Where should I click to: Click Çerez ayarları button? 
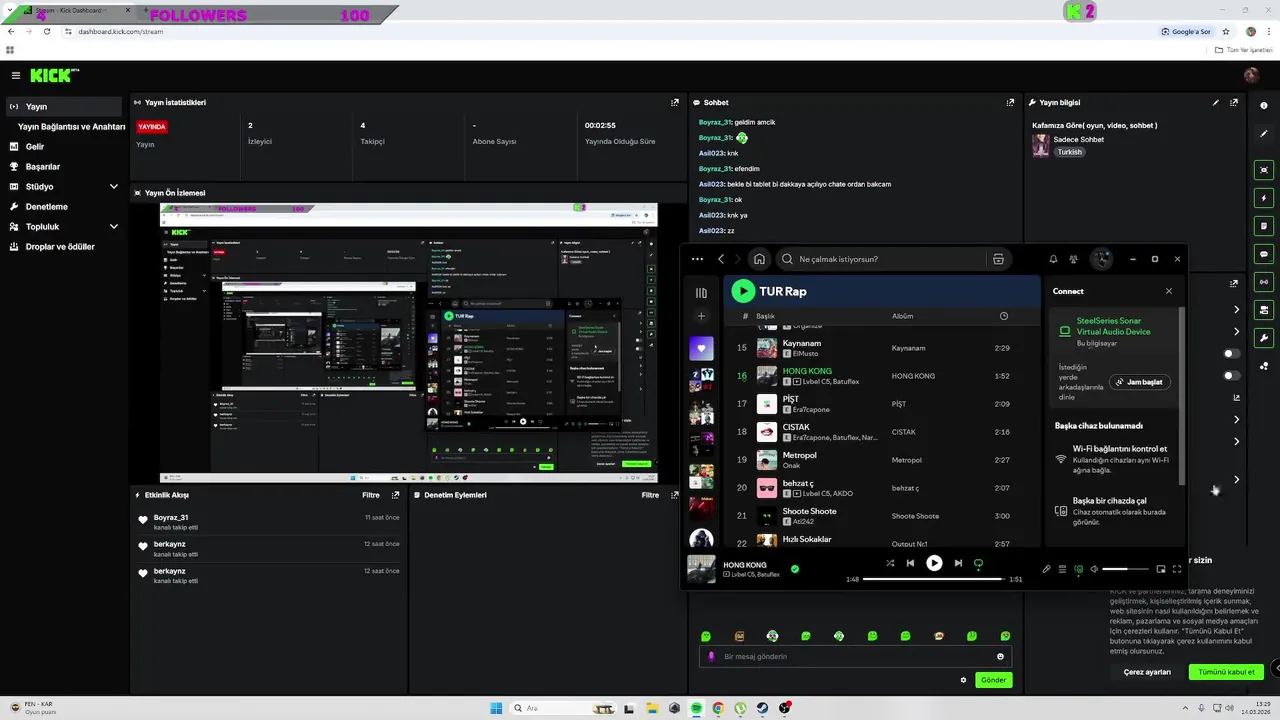coord(1147,672)
